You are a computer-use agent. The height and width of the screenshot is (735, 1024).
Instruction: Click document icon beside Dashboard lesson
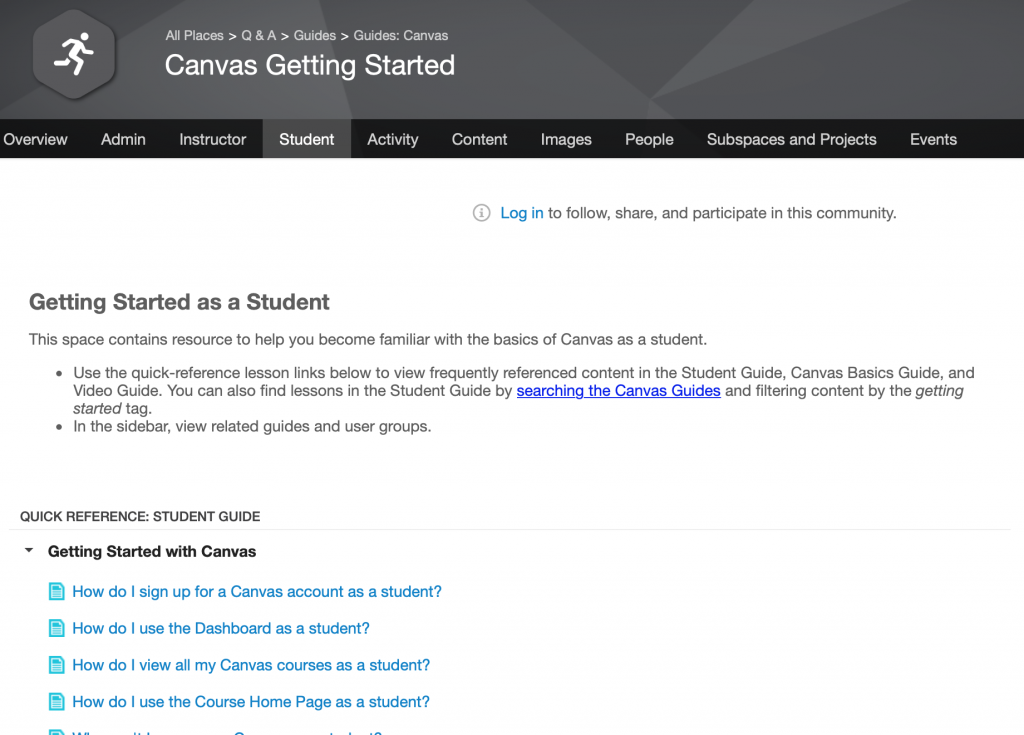pyautogui.click(x=57, y=629)
